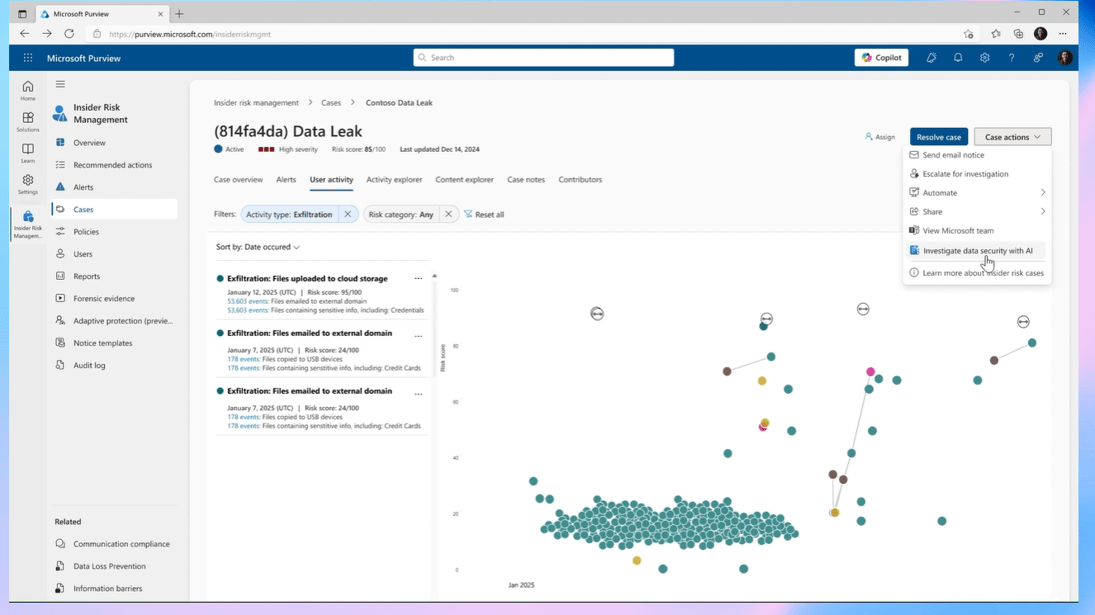This screenshot has width=1095, height=615.
Task: Remove Activity type Exfiltration filter
Action: pos(347,214)
